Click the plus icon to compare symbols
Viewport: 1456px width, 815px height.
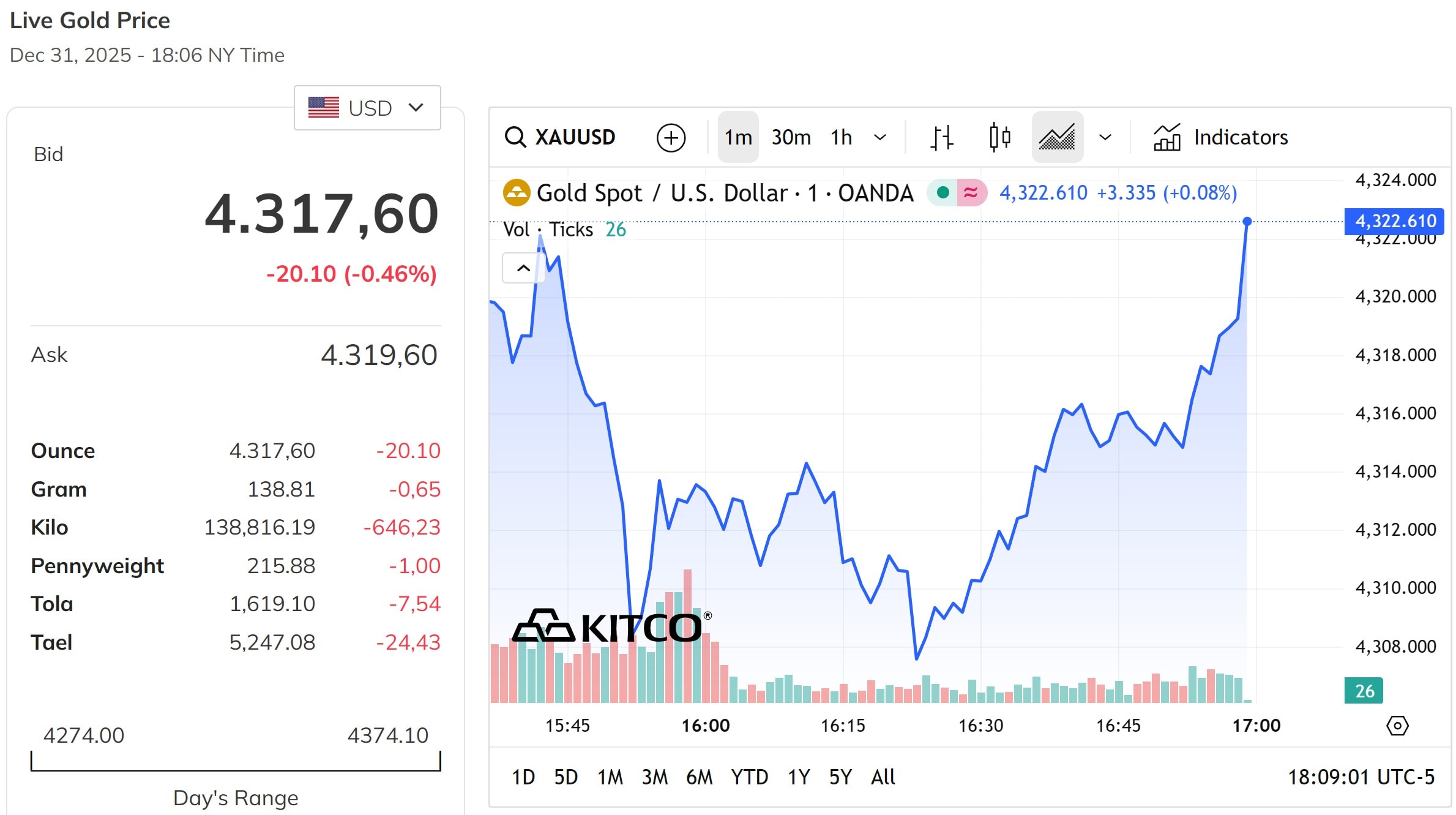click(x=671, y=137)
